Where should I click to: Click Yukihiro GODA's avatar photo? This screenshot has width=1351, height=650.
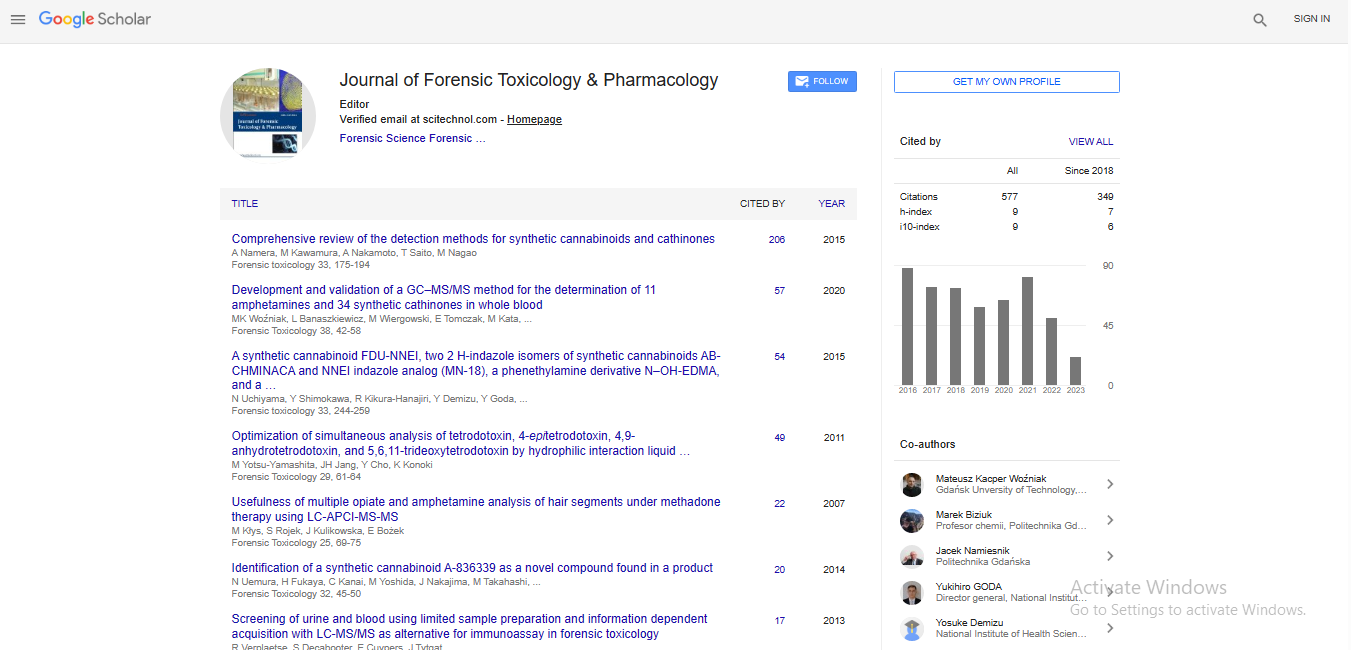pyautogui.click(x=911, y=592)
